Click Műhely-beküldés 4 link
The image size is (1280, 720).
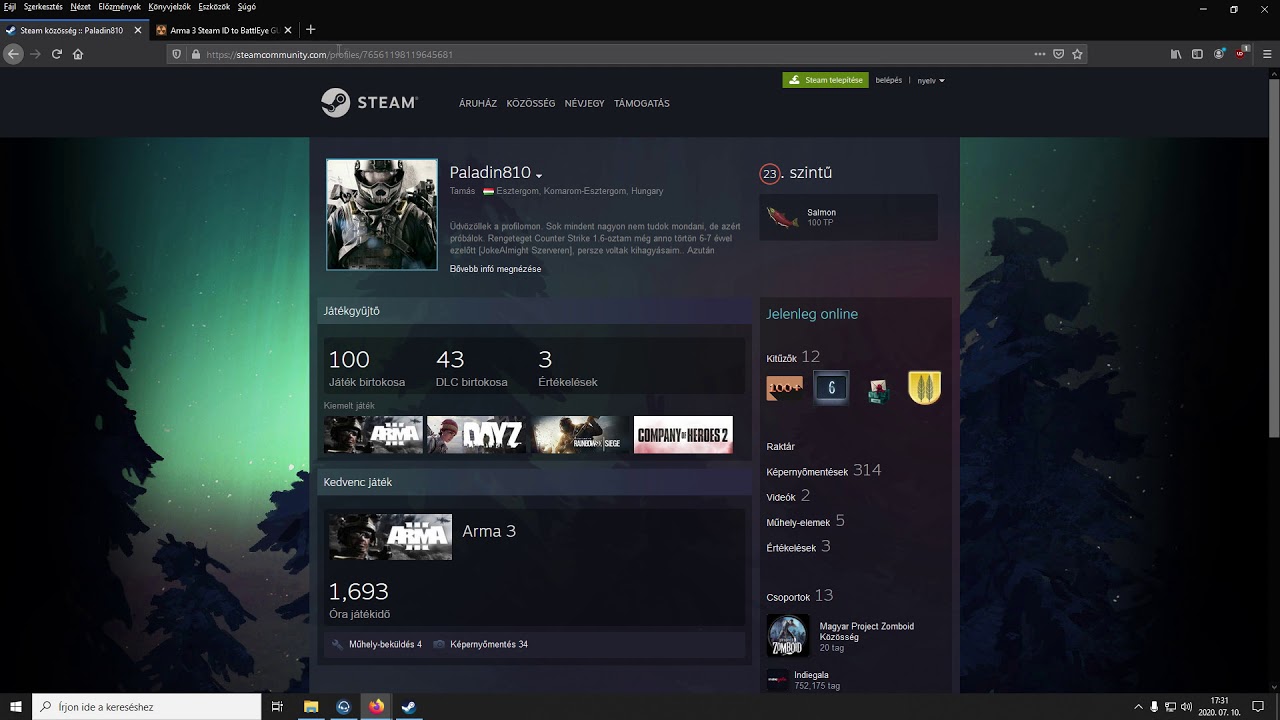(385, 644)
